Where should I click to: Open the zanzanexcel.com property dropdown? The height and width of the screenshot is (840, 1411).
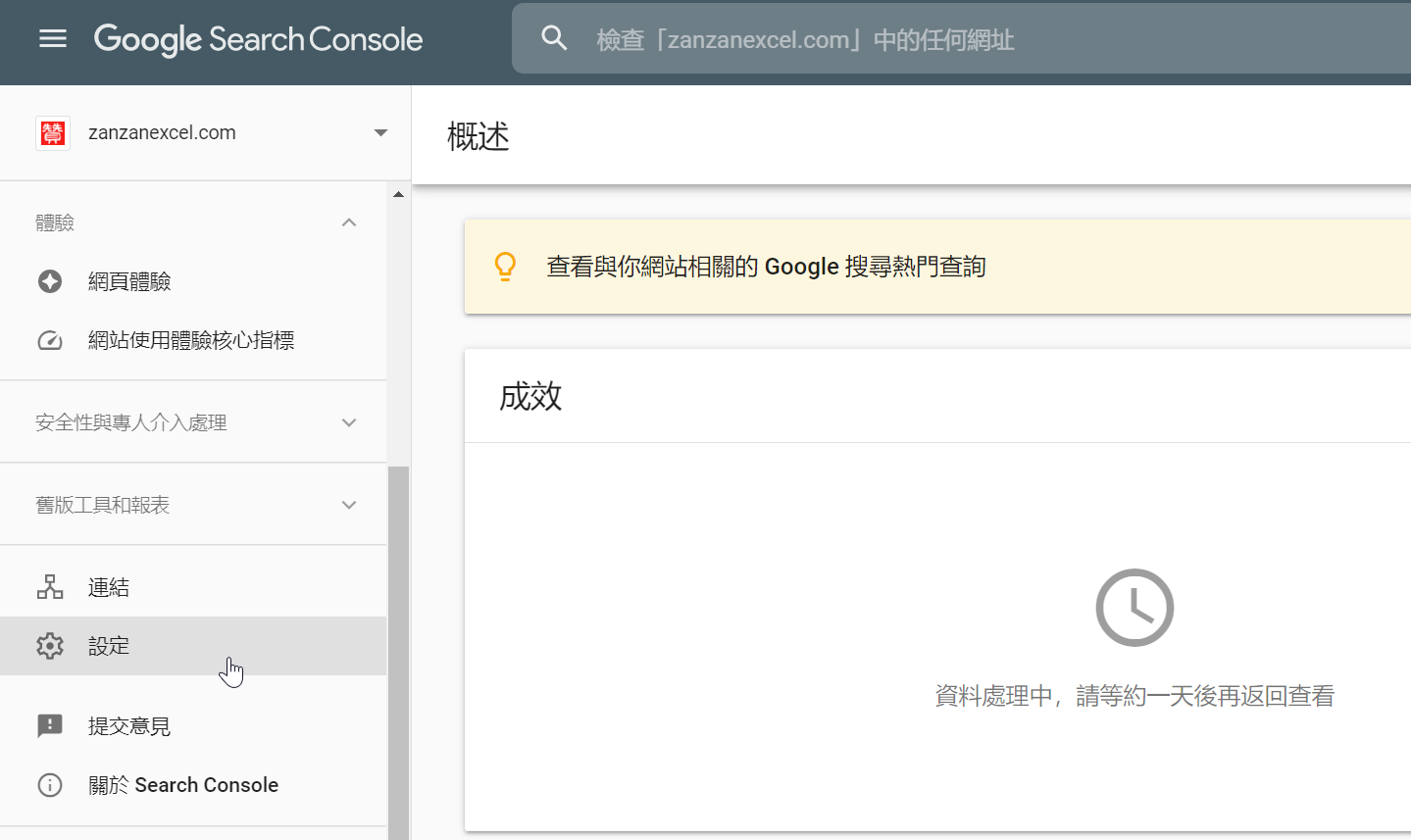pos(380,132)
